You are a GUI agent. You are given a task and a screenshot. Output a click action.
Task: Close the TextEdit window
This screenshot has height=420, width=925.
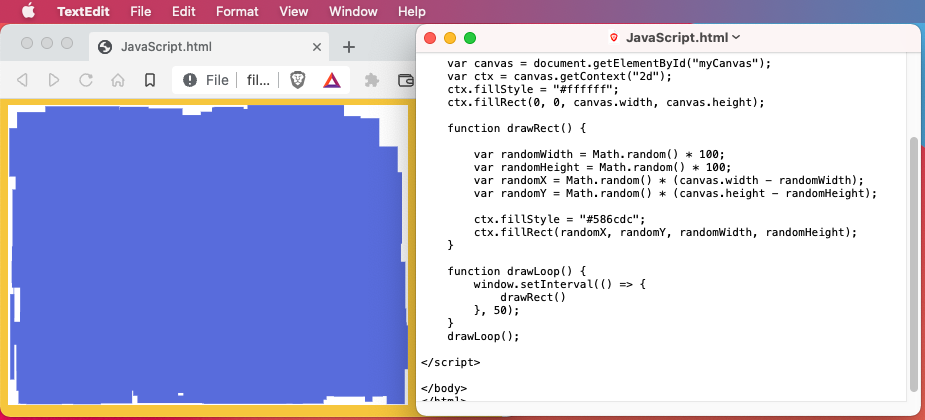pyautogui.click(x=430, y=38)
